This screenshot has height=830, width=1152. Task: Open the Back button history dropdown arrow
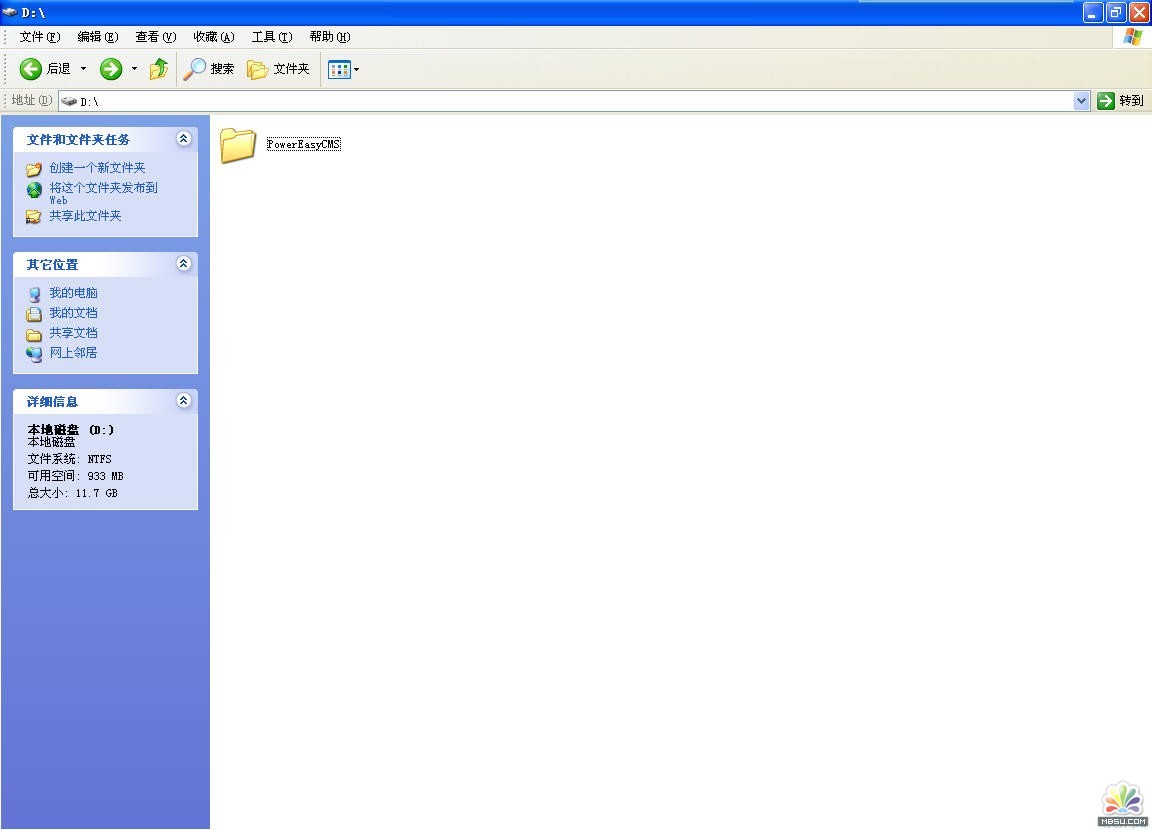(84, 69)
